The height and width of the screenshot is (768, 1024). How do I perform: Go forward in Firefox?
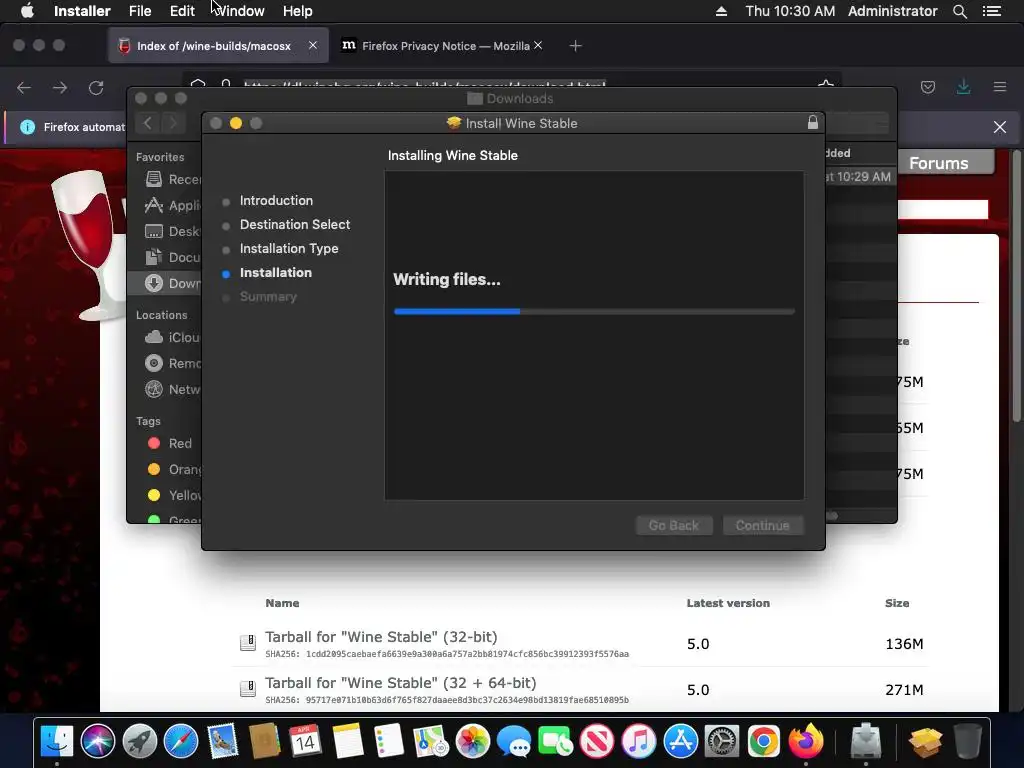click(60, 88)
